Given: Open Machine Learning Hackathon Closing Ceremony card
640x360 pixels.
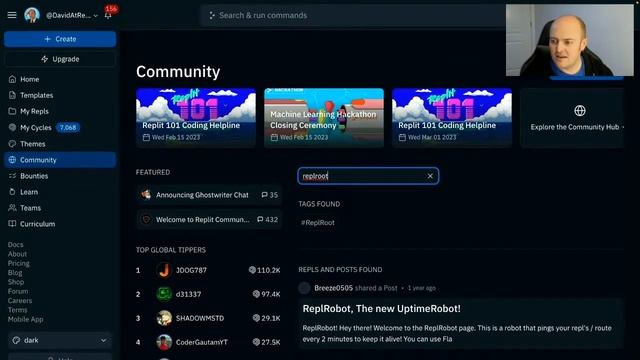Looking at the screenshot, I should 324,118.
